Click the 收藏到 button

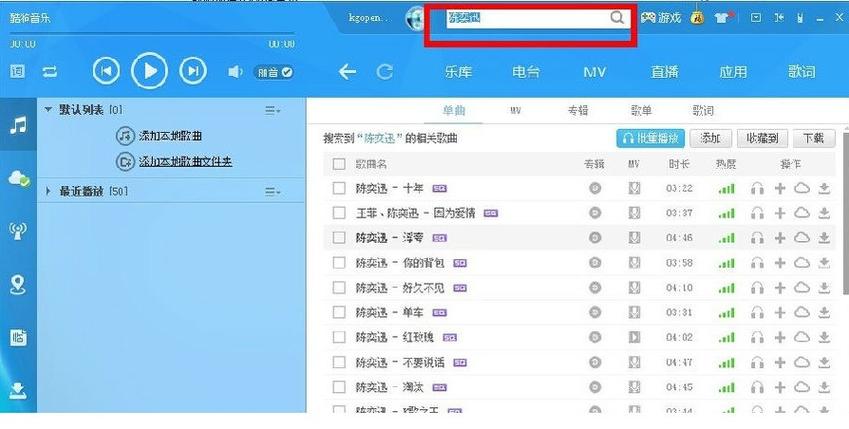(x=762, y=139)
